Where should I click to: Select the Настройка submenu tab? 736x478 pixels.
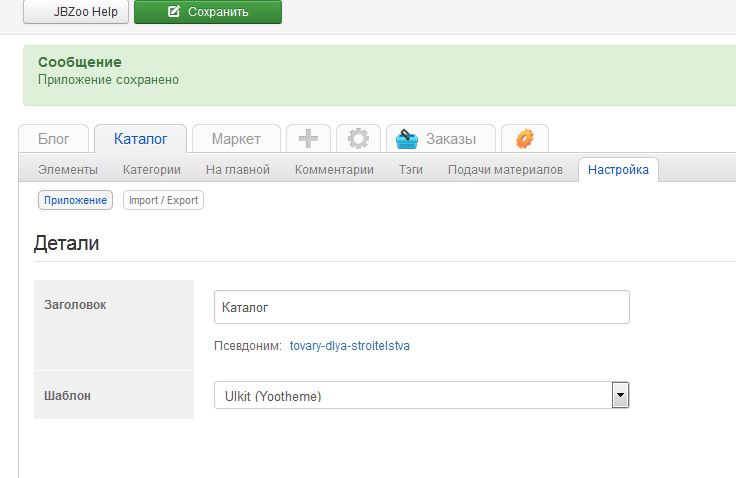click(x=618, y=170)
